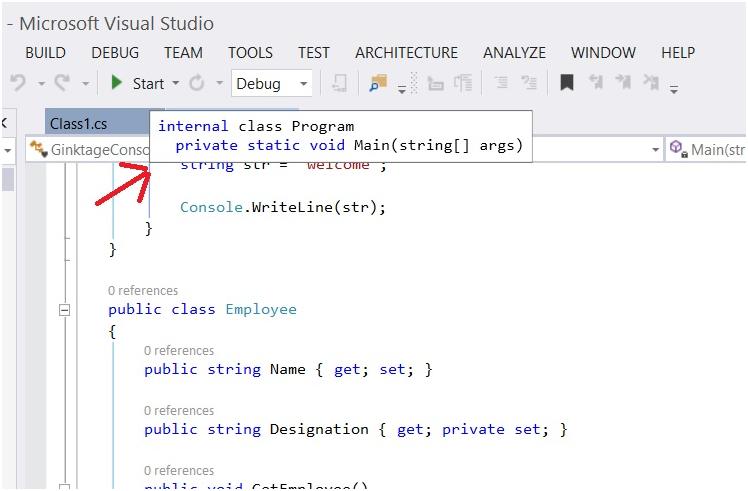Click the Increase Line Indent icon
Screen dimensions: 748x491
pyautogui.click(x=529, y=83)
